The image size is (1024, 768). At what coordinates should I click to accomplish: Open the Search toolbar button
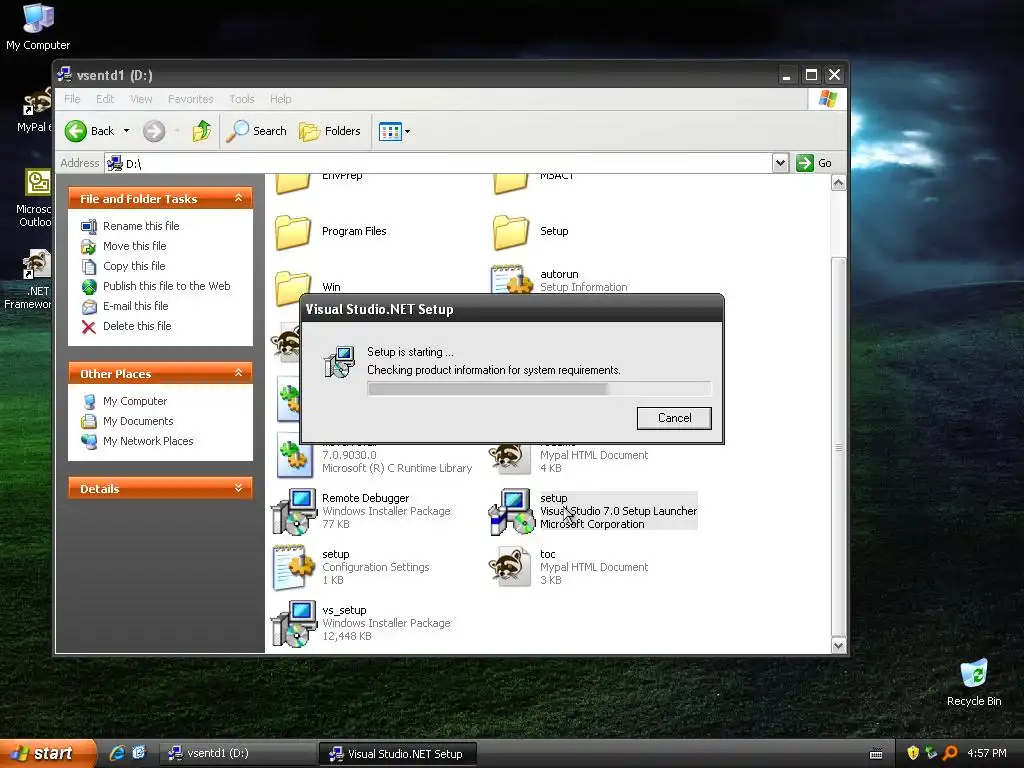tap(257, 131)
